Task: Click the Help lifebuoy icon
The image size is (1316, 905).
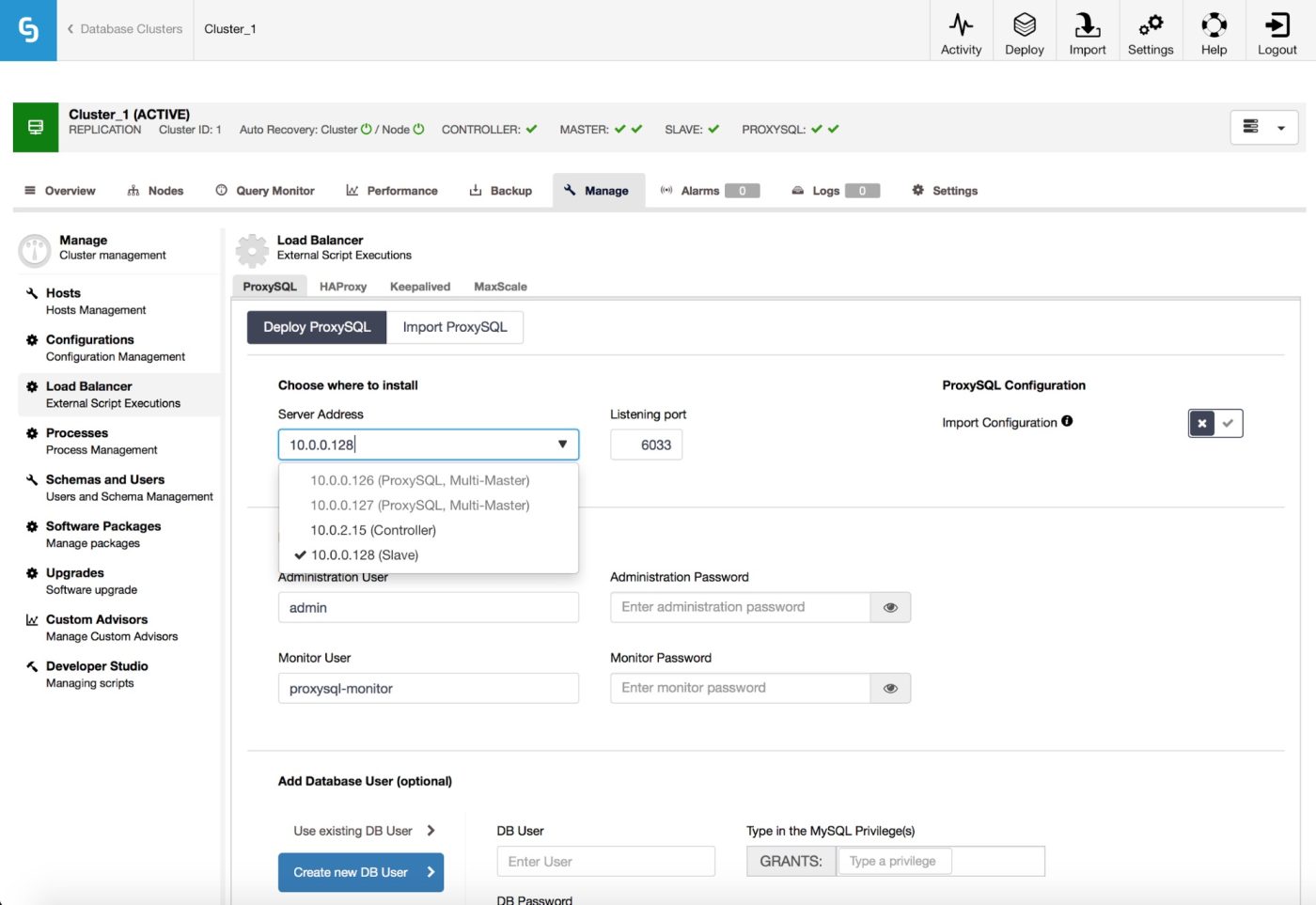Action: [x=1214, y=25]
